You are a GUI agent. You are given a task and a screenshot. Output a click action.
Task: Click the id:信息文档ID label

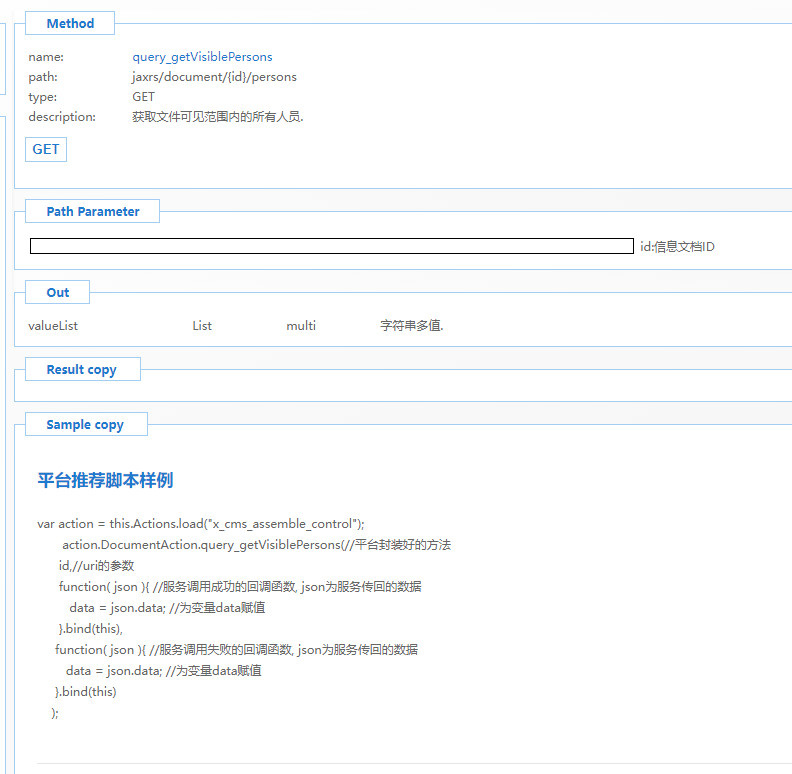[x=677, y=247]
